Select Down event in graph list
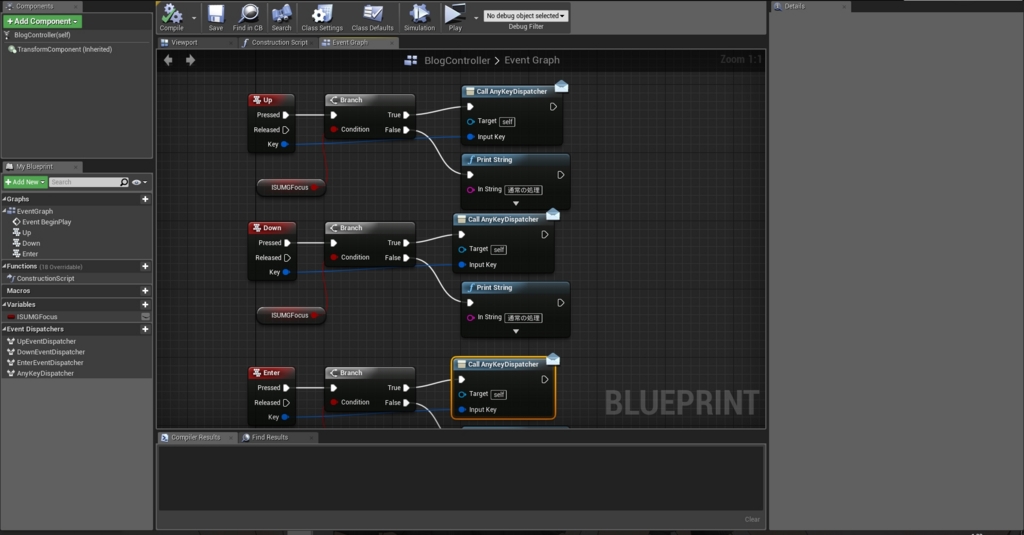 tap(31, 244)
